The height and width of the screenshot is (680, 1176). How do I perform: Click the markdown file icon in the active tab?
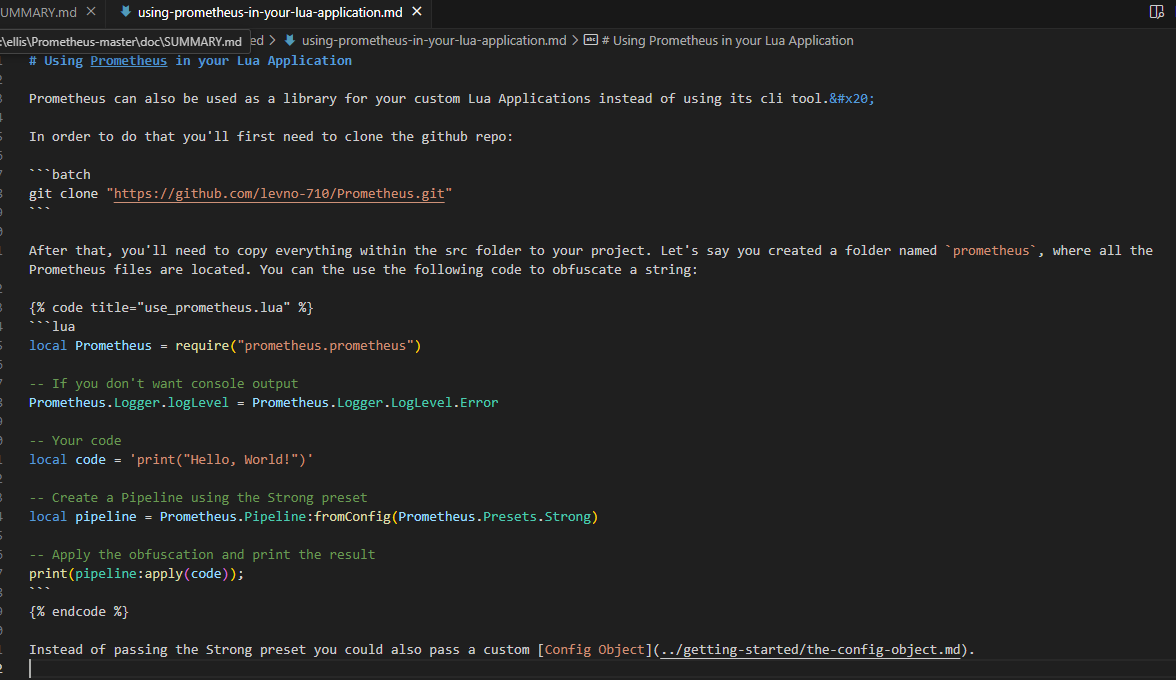click(x=125, y=12)
